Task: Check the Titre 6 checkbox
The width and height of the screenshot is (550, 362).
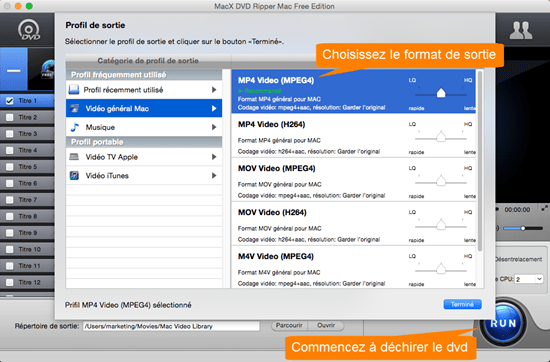Action: tap(9, 183)
